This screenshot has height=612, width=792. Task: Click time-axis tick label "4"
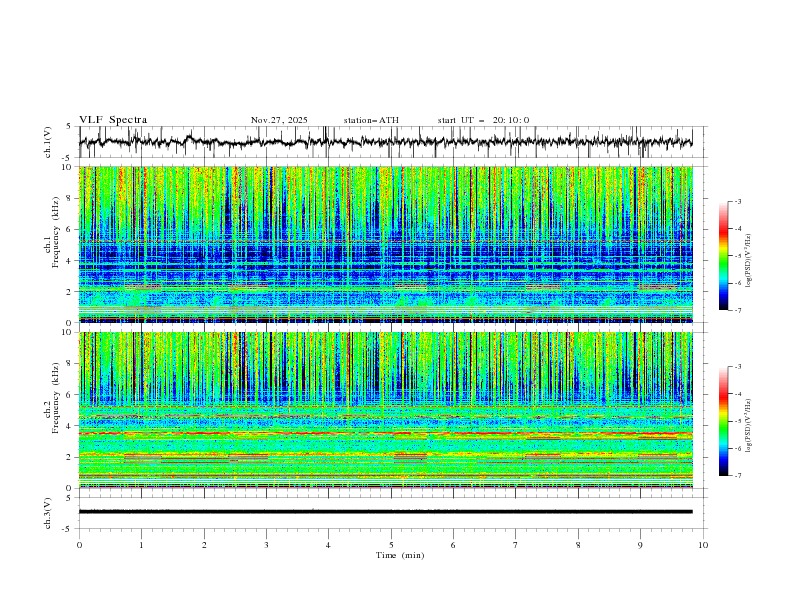pyautogui.click(x=328, y=545)
